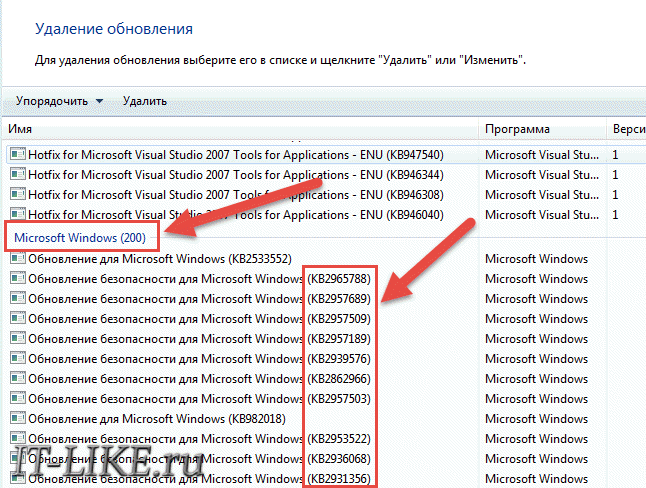Click the Удалить toolbar button
Screen dimensions: 646x488
tap(145, 101)
